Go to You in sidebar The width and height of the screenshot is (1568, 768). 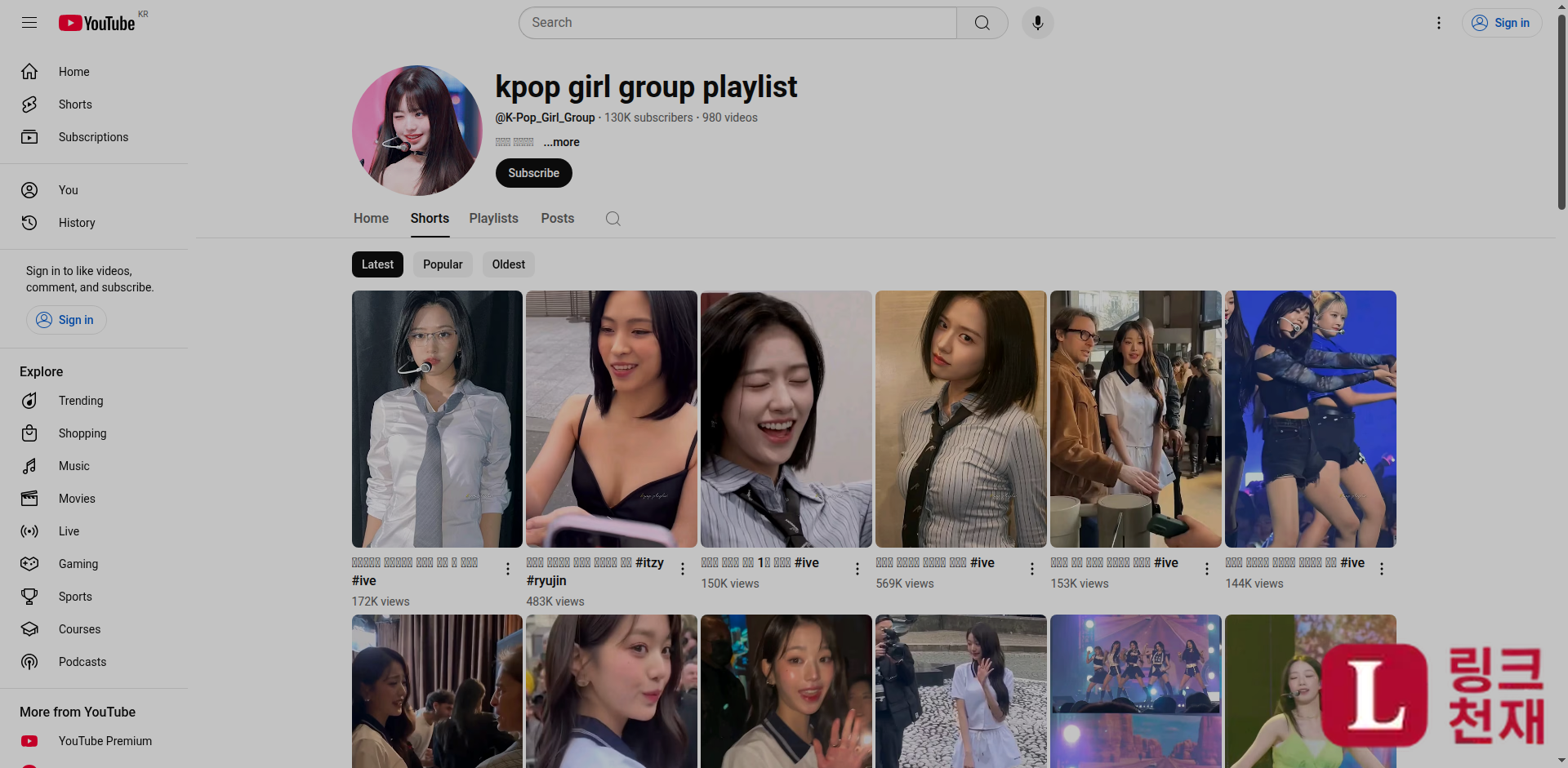(94, 190)
